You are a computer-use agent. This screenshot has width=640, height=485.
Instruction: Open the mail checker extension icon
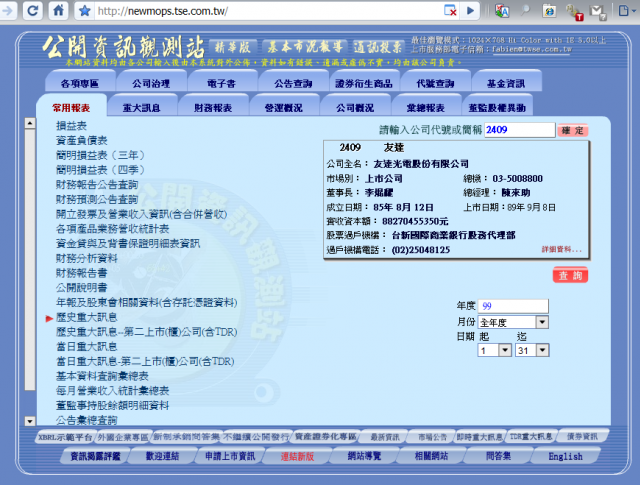(x=598, y=12)
